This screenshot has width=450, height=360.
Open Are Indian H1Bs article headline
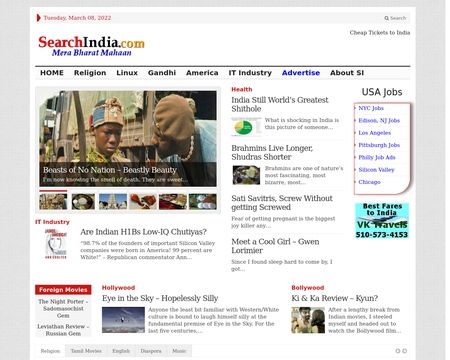[143, 232]
